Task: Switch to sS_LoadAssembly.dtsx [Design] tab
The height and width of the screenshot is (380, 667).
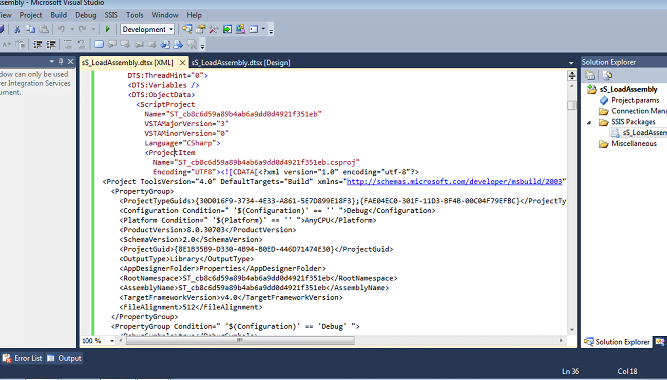Action: (241, 63)
